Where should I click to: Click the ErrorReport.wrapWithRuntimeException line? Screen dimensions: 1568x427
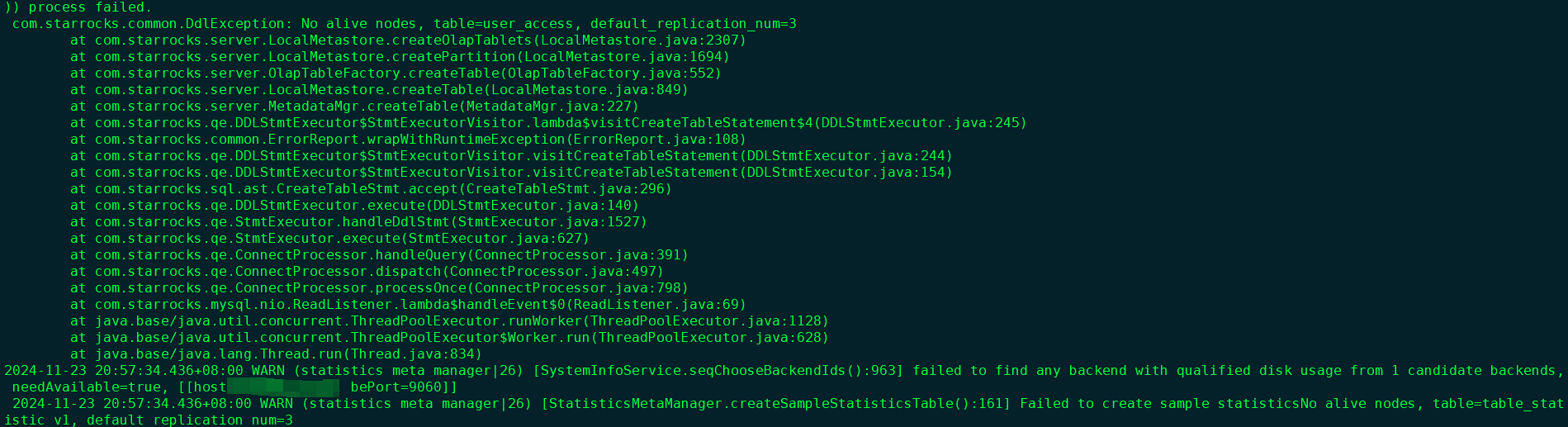(408, 140)
